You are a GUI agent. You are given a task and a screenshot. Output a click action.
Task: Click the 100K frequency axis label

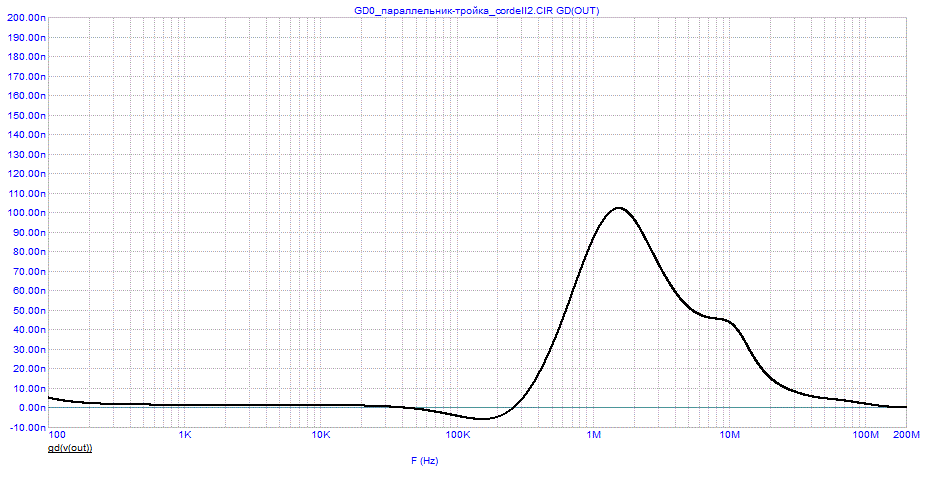pyautogui.click(x=458, y=435)
